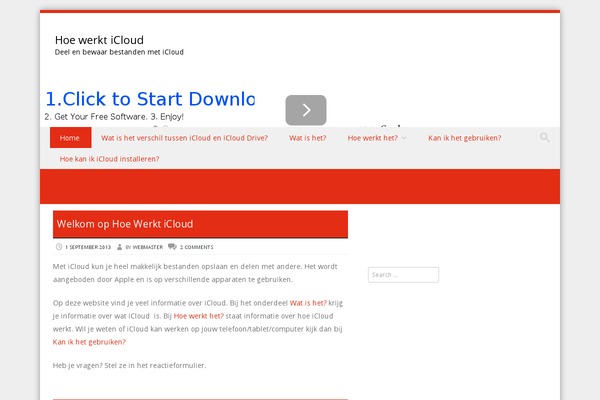Open the Home menu item
Viewport: 600px width, 400px height.
[70, 138]
